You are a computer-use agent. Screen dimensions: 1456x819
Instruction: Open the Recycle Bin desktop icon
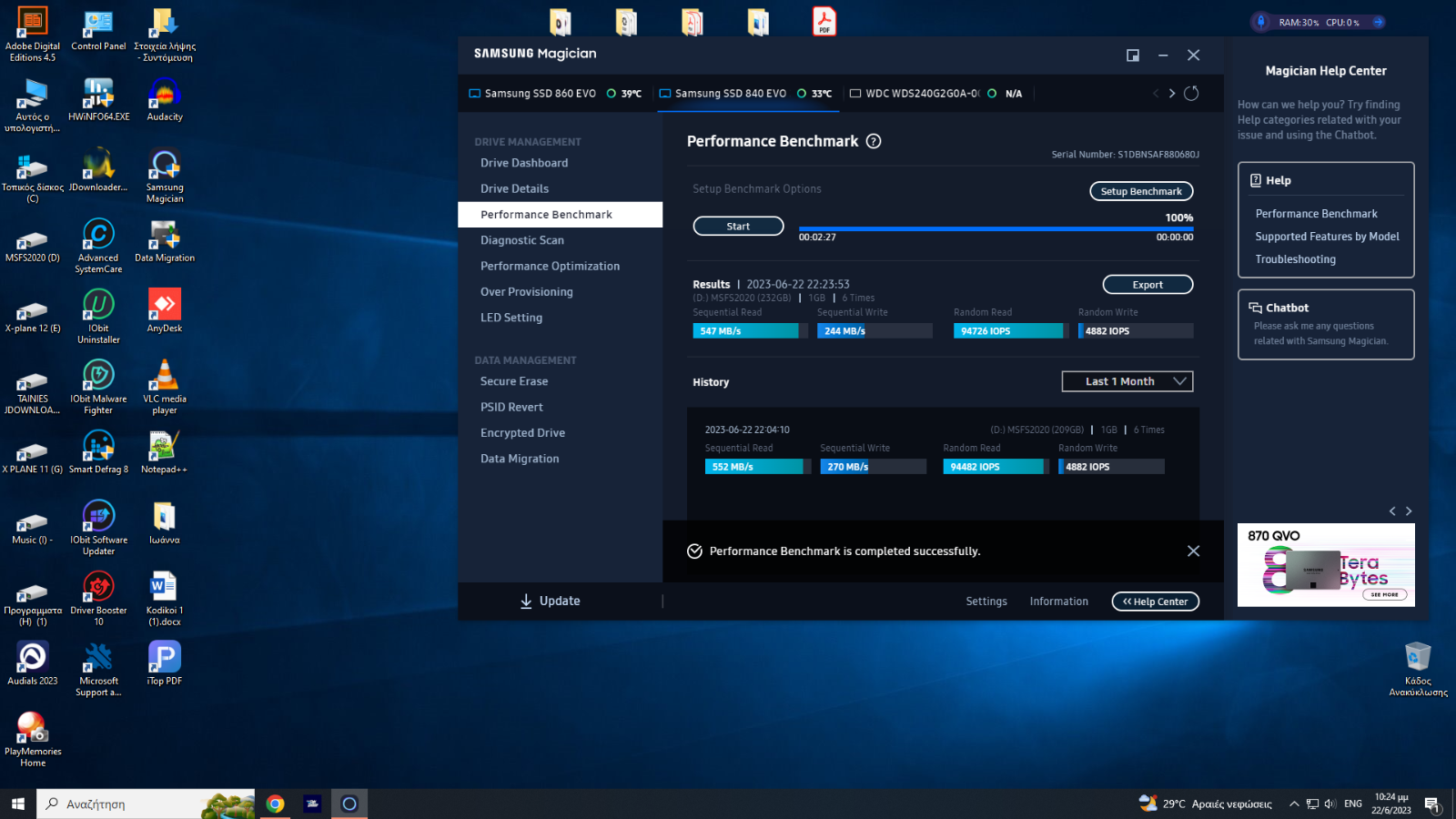tap(1418, 669)
